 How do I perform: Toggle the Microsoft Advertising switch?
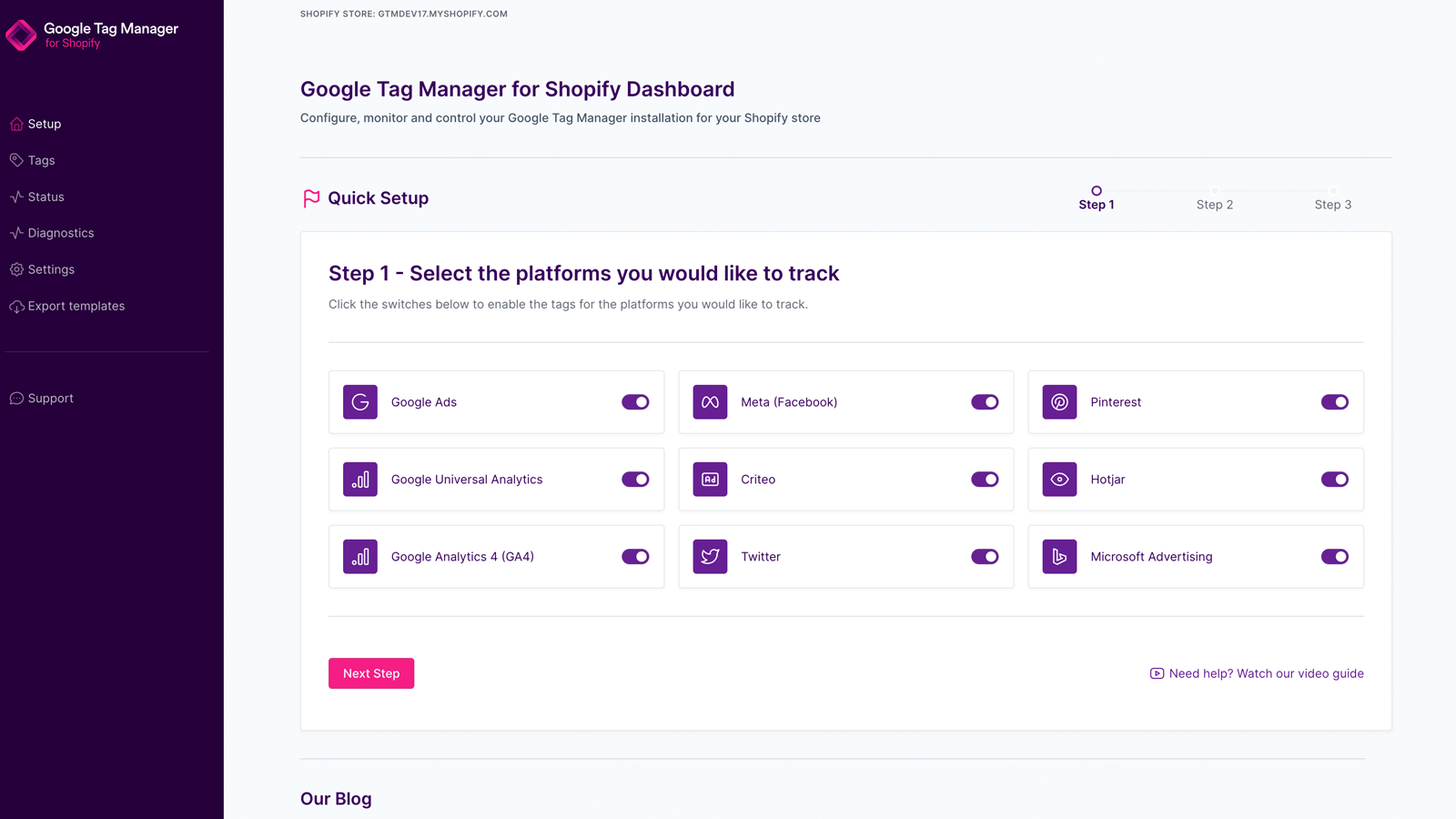pos(1334,557)
